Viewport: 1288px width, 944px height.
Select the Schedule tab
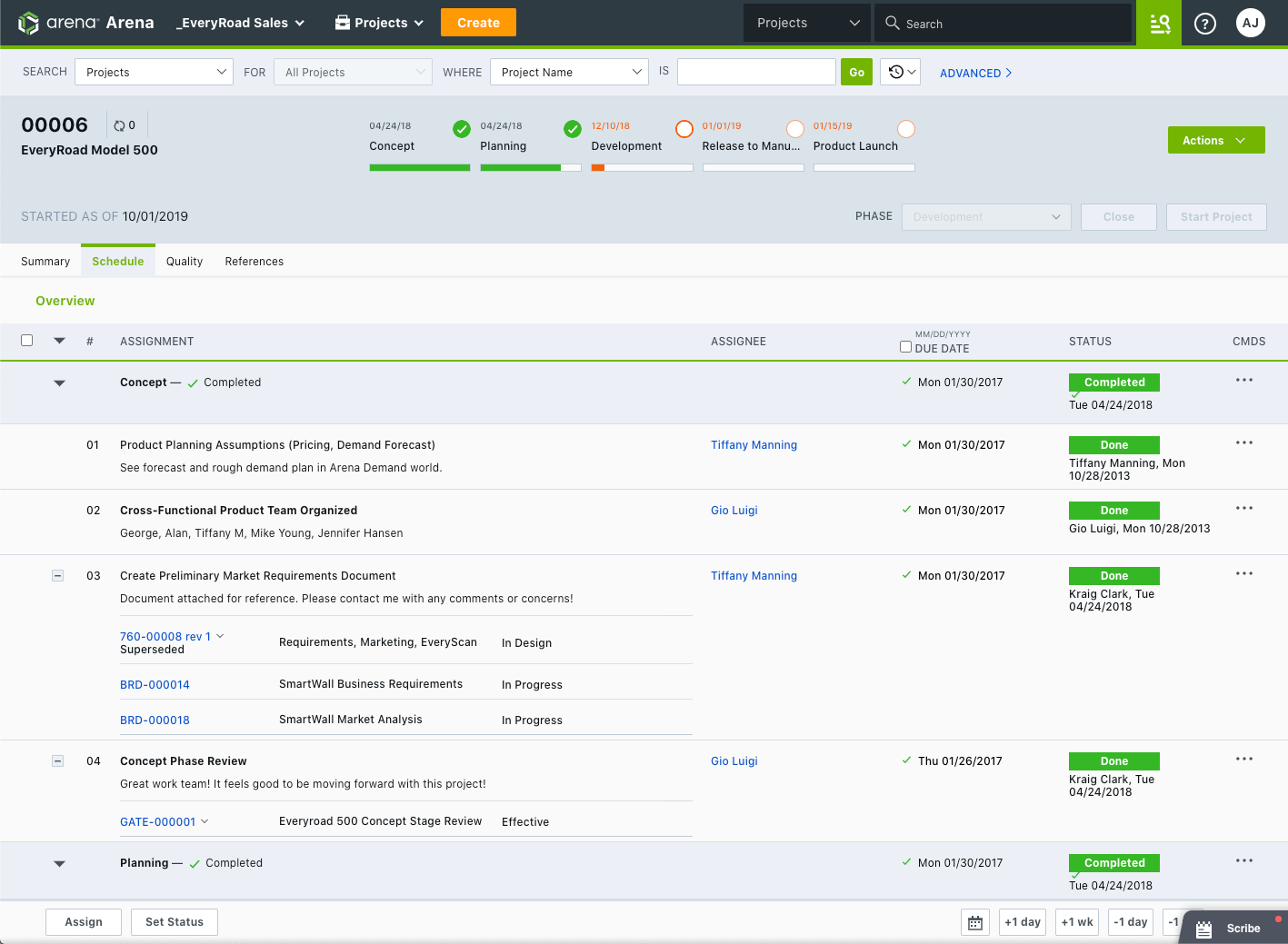coord(118,261)
